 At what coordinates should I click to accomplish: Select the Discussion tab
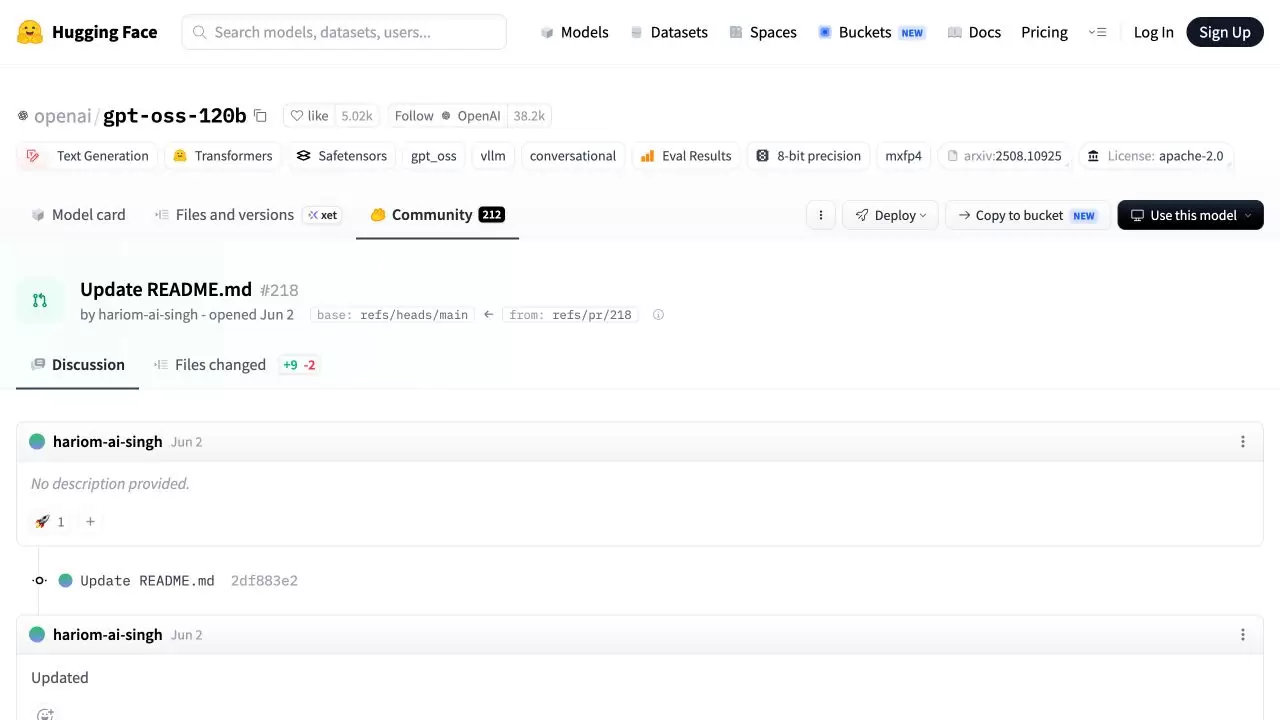click(78, 365)
